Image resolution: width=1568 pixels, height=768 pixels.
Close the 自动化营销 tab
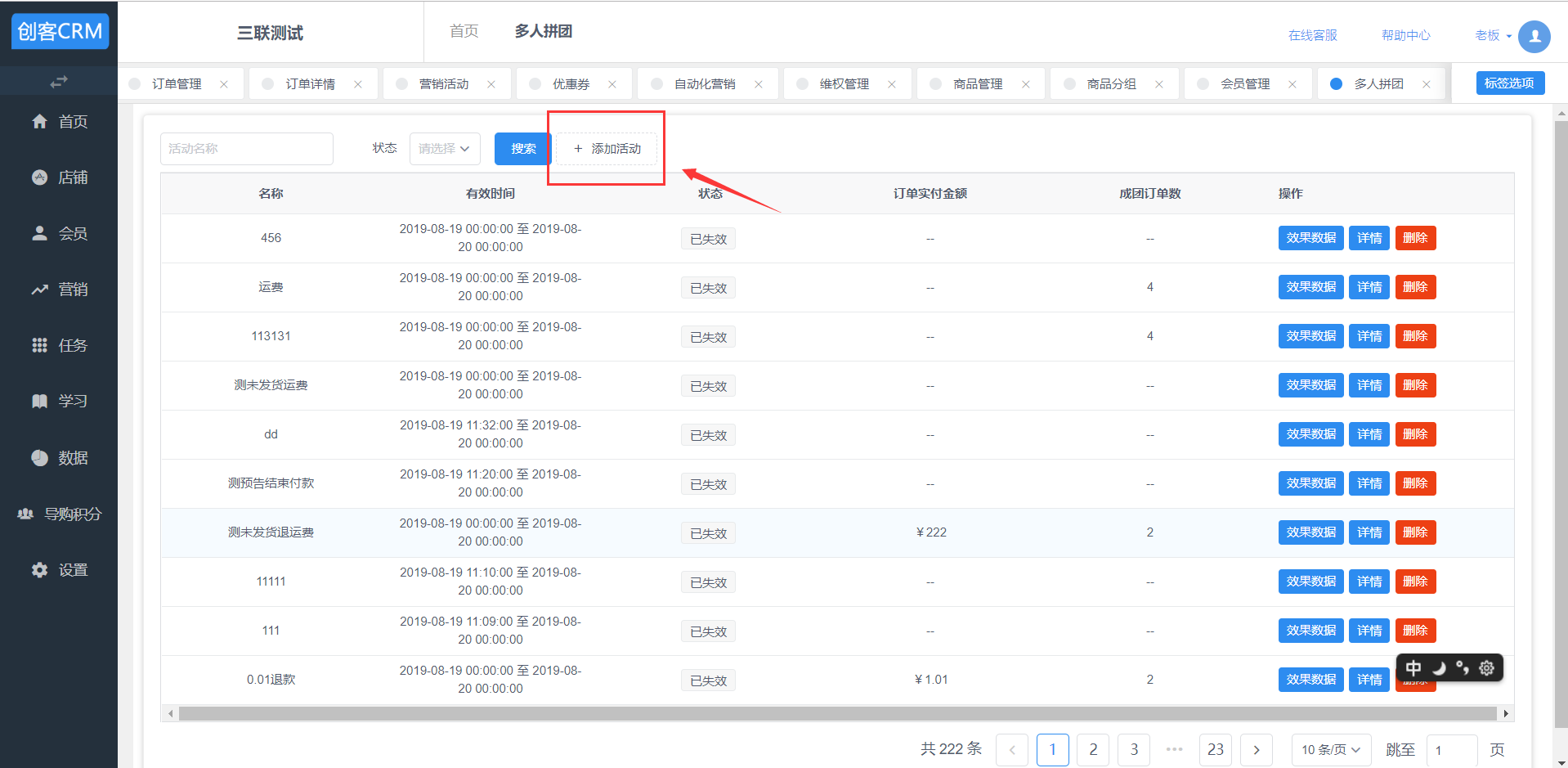[759, 84]
